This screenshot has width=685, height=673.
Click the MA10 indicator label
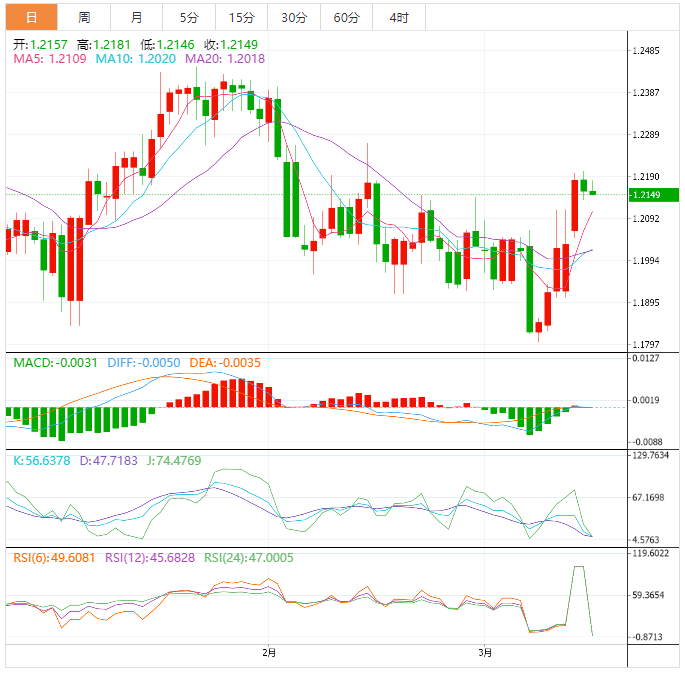(x=136, y=59)
